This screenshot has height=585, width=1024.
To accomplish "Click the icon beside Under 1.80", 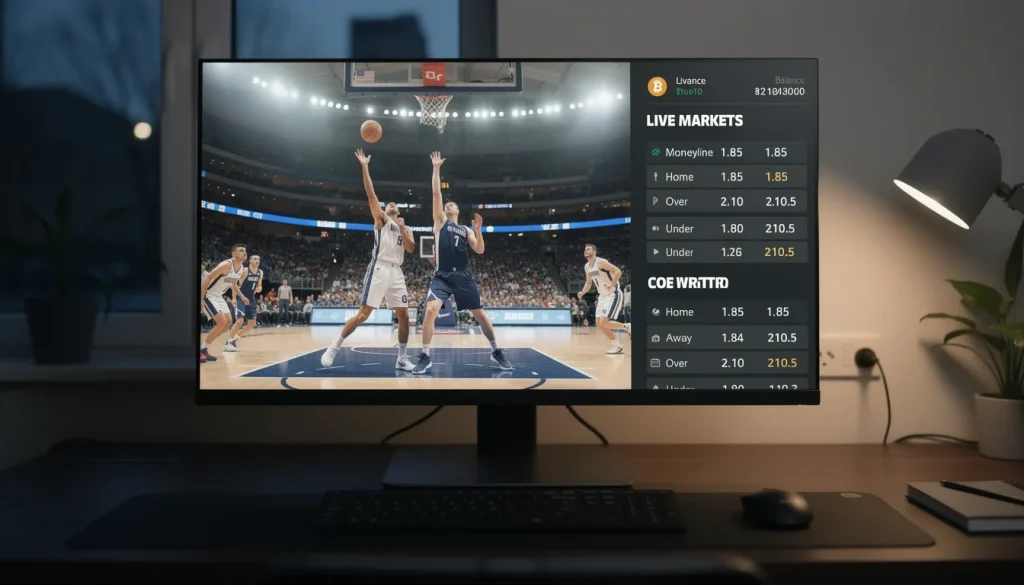I will (656, 229).
